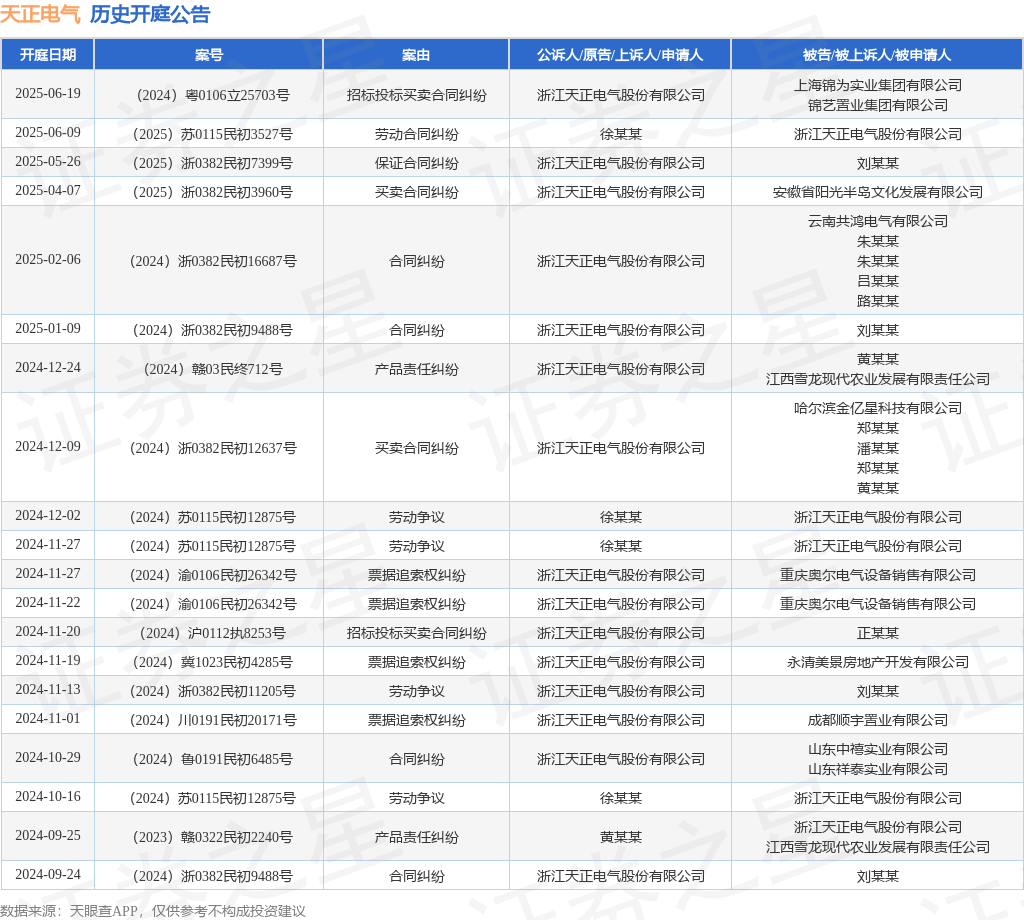Click the date 2024-12-24
The height and width of the screenshot is (920, 1024).
48,368
